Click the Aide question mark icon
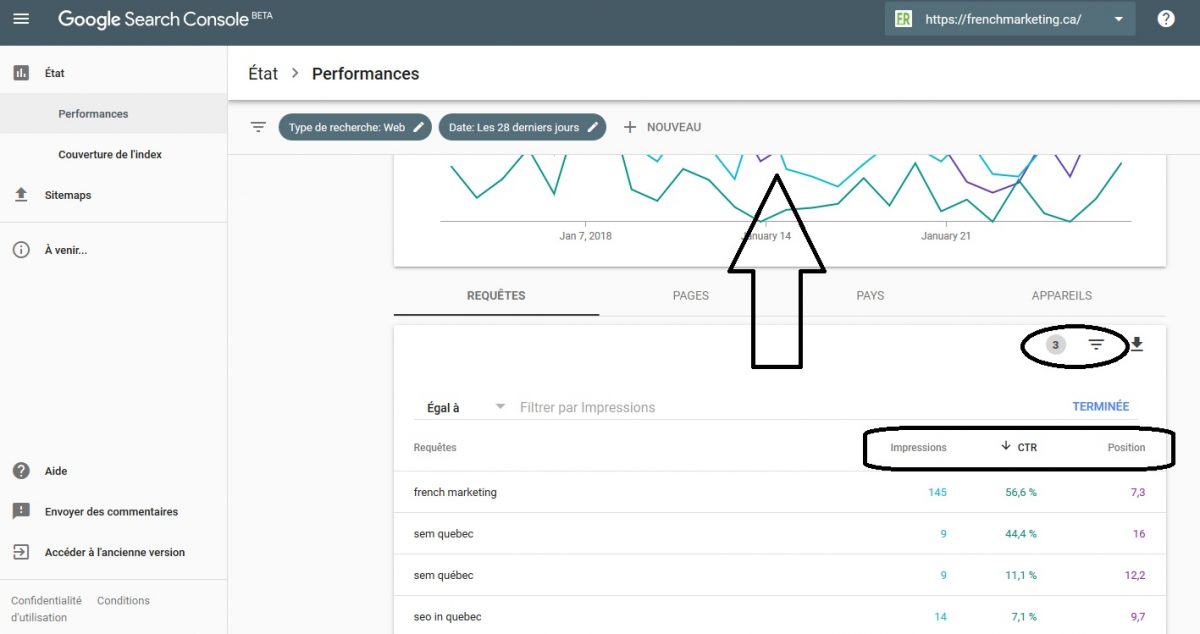 click(x=21, y=471)
